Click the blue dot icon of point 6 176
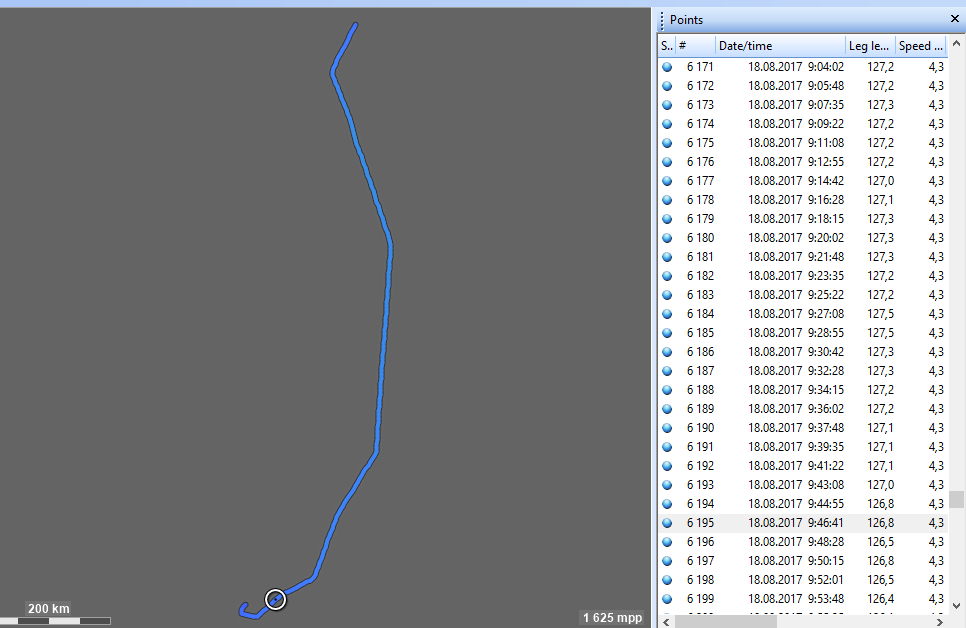 click(667, 162)
